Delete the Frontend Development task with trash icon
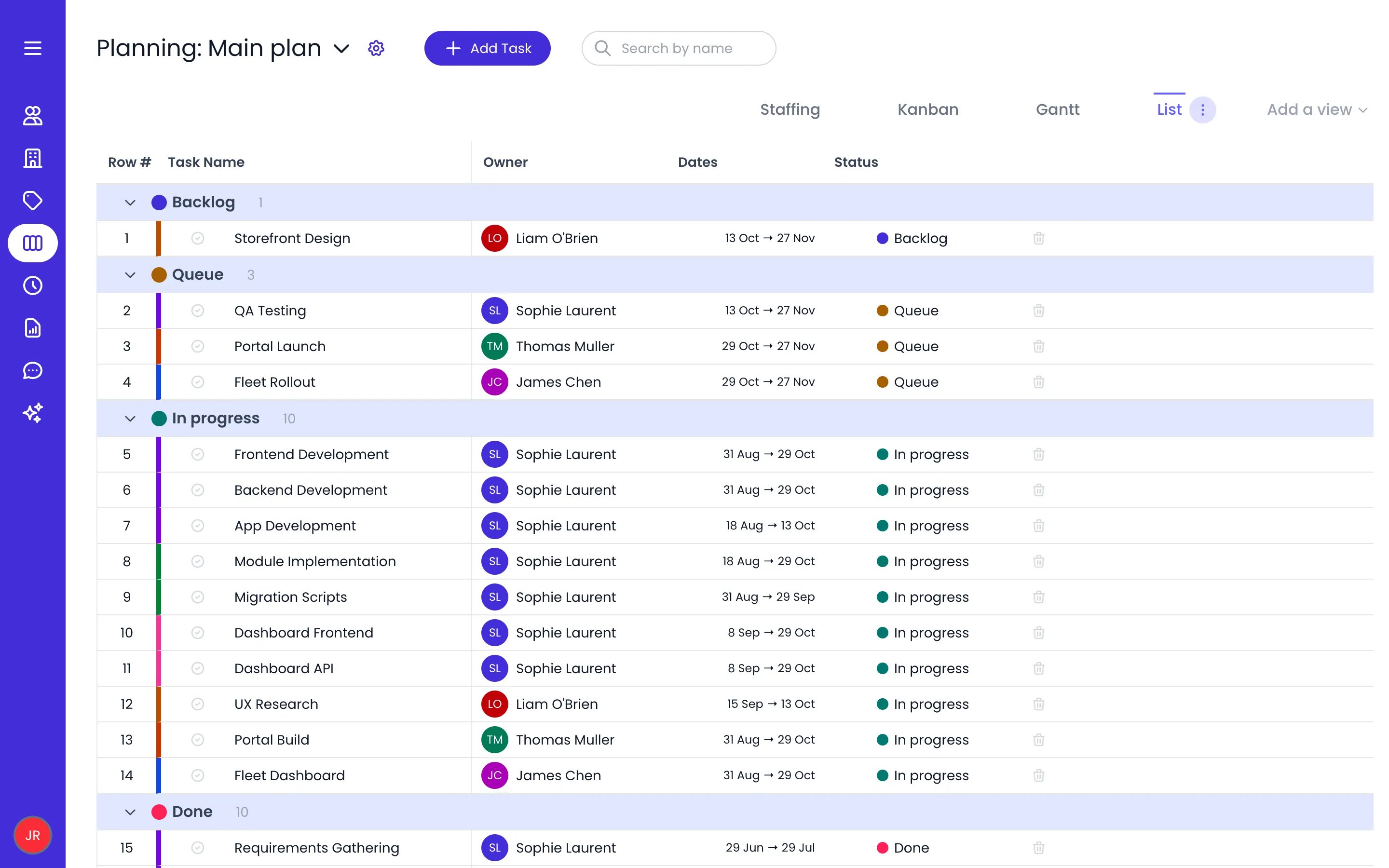The width and height of the screenshot is (1389, 868). click(1038, 454)
